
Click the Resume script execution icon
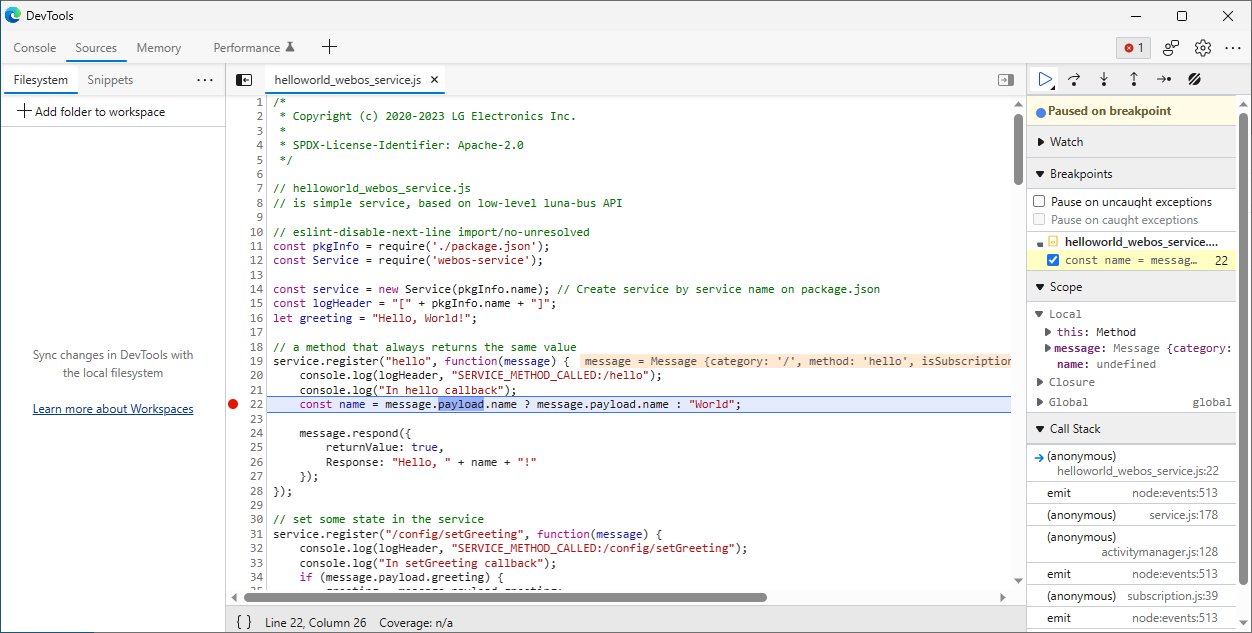coord(1044,79)
